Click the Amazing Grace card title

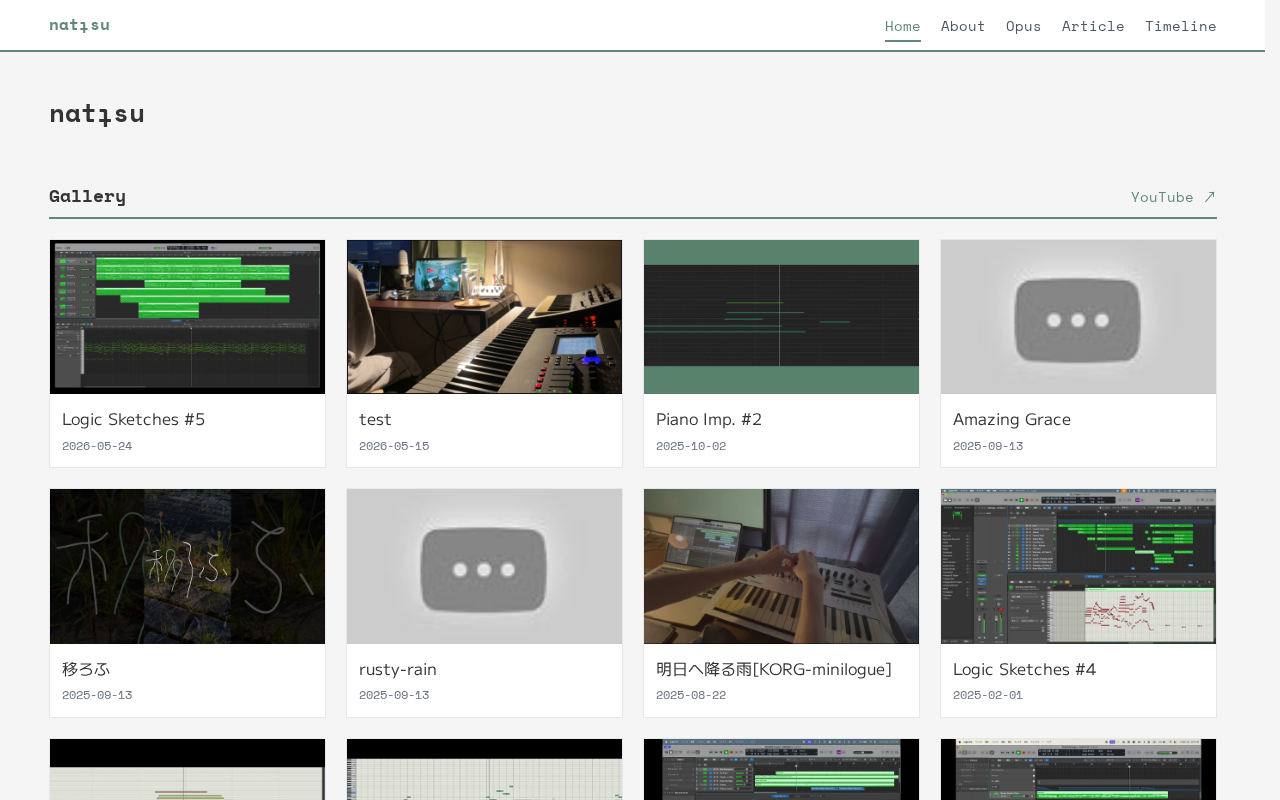click(x=1011, y=419)
